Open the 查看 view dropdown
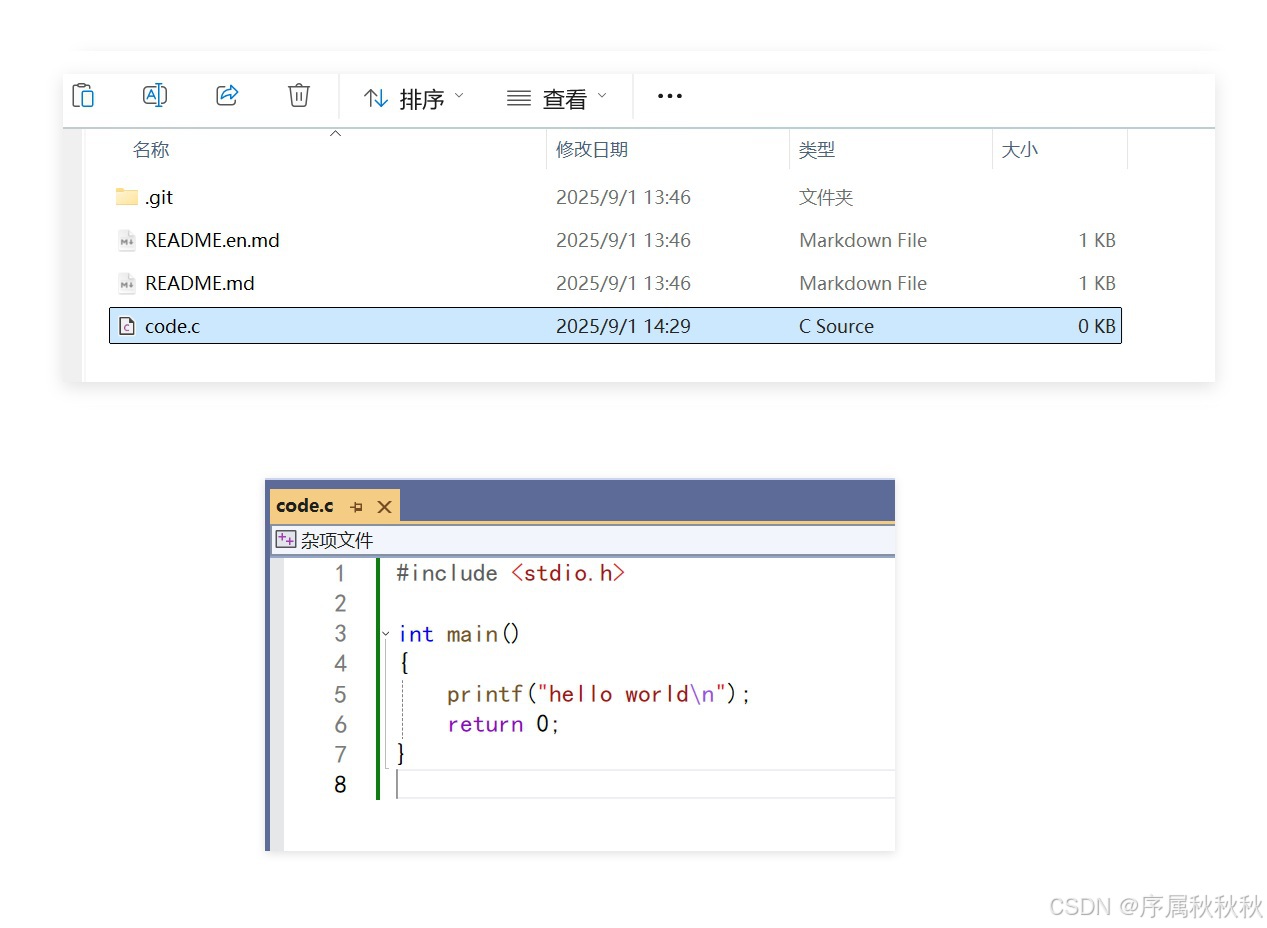 557,98
